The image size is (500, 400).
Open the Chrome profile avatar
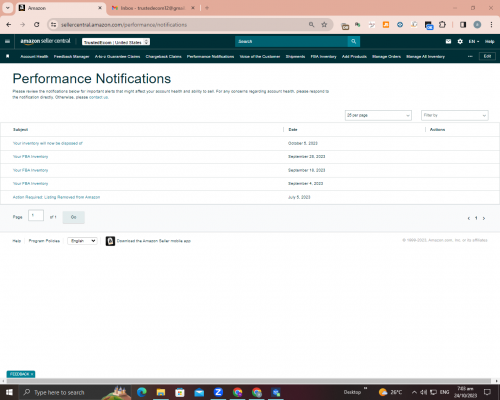coord(477,25)
